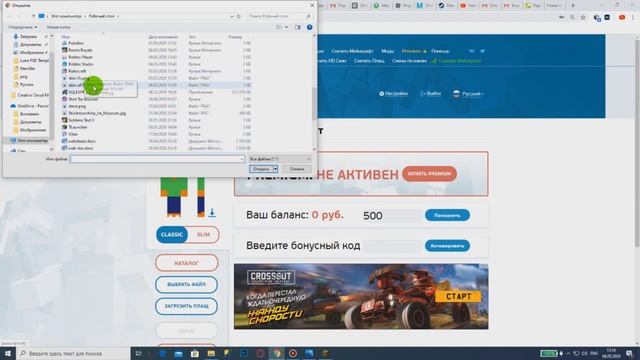Sort files by the date modified column
This screenshot has height=360, width=640.
(163, 37)
